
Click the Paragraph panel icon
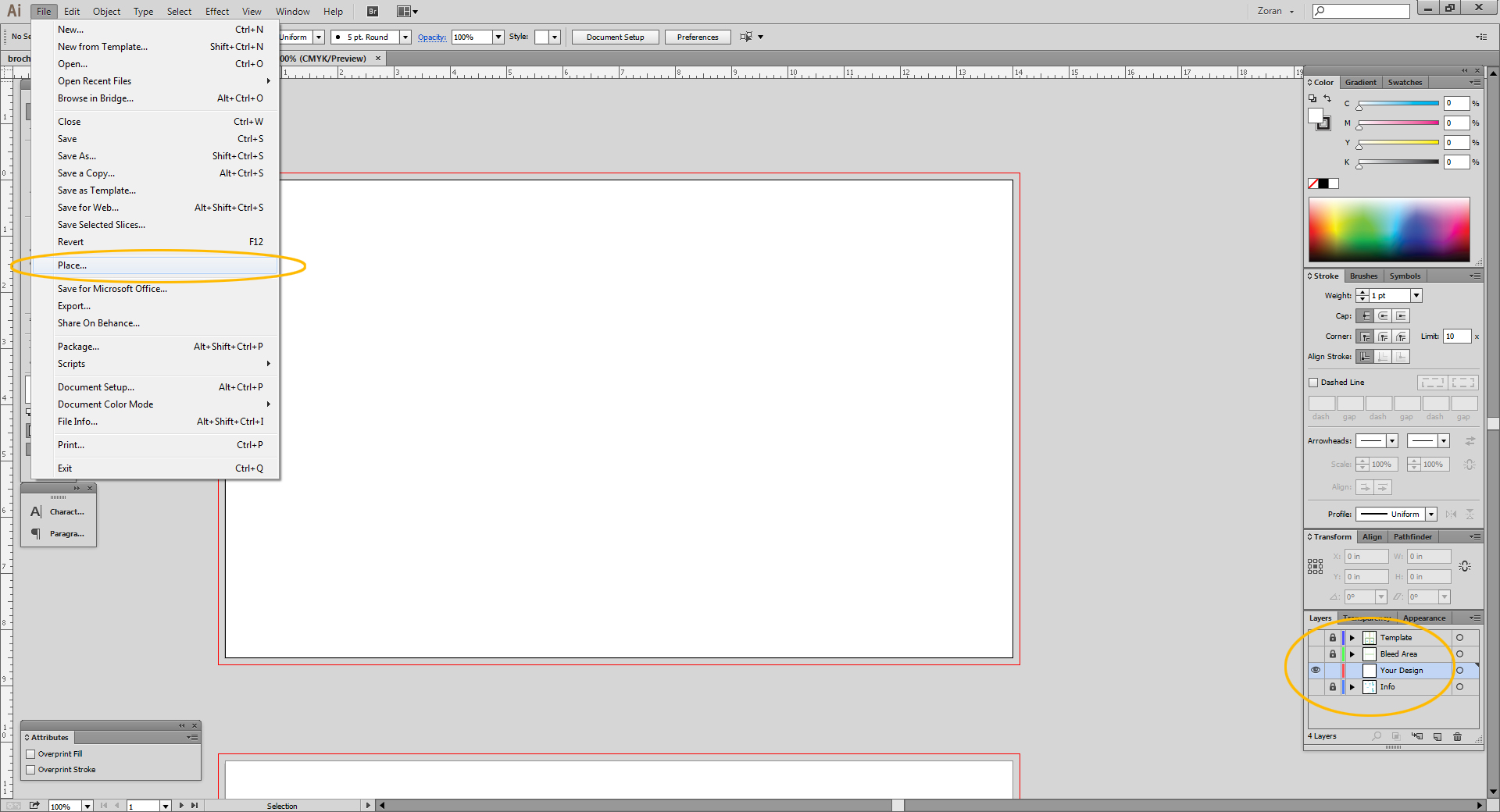point(36,534)
